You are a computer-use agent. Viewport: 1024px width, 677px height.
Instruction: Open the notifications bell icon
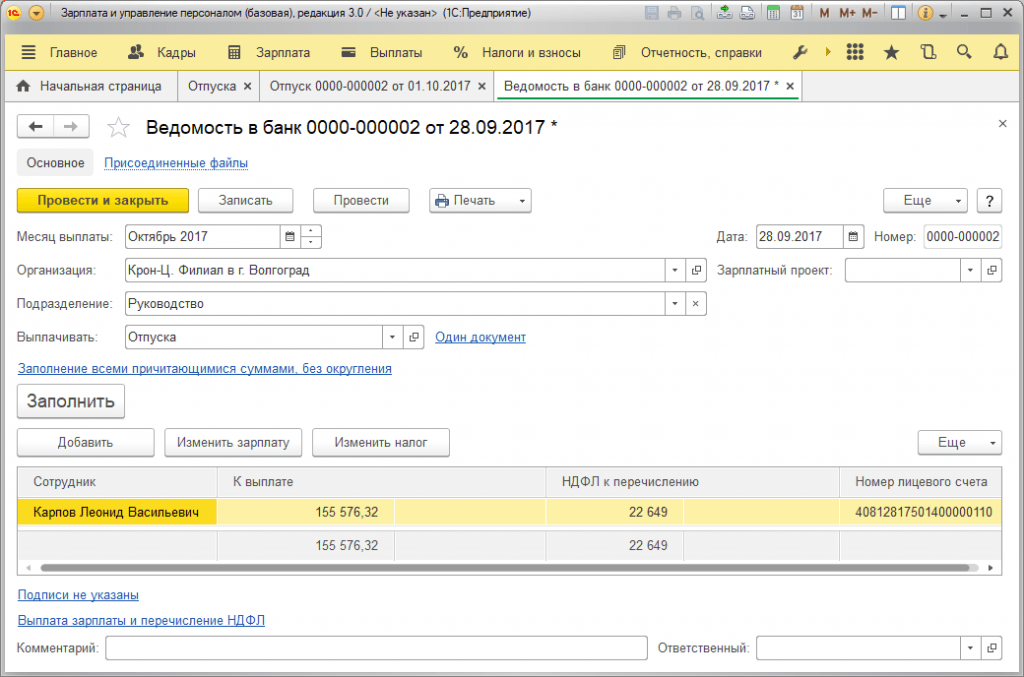(x=1000, y=52)
